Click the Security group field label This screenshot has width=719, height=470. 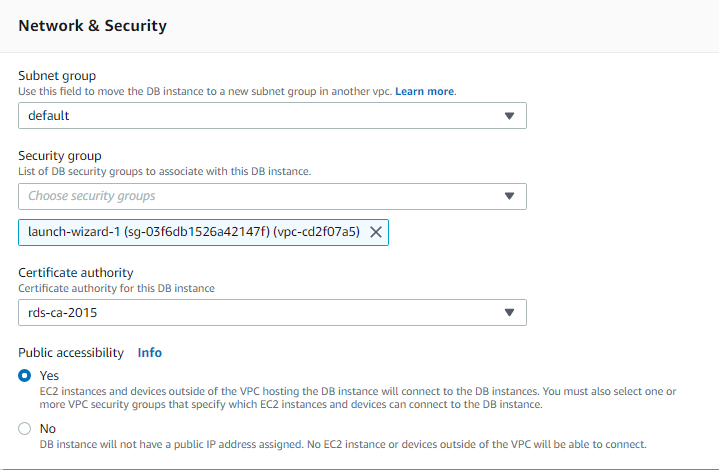point(60,156)
